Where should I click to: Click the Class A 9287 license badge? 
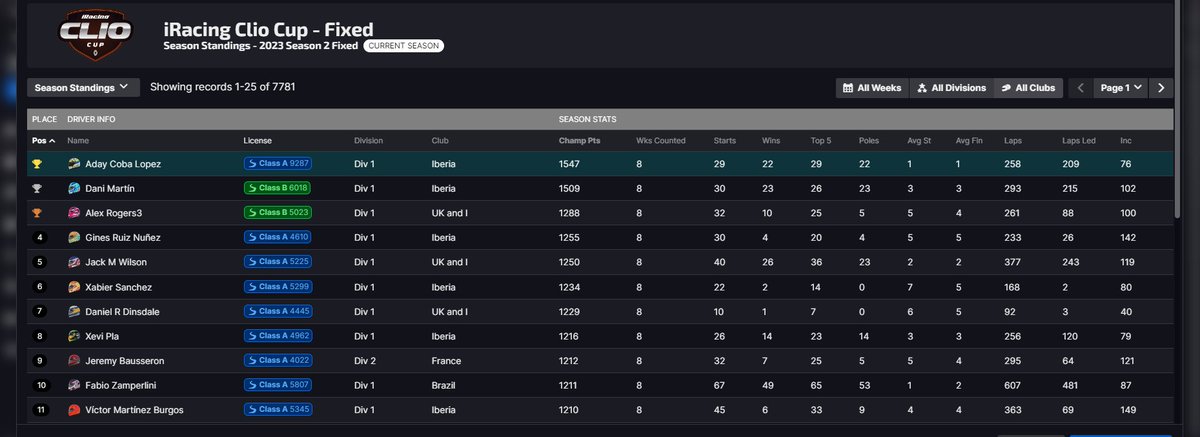click(x=278, y=163)
